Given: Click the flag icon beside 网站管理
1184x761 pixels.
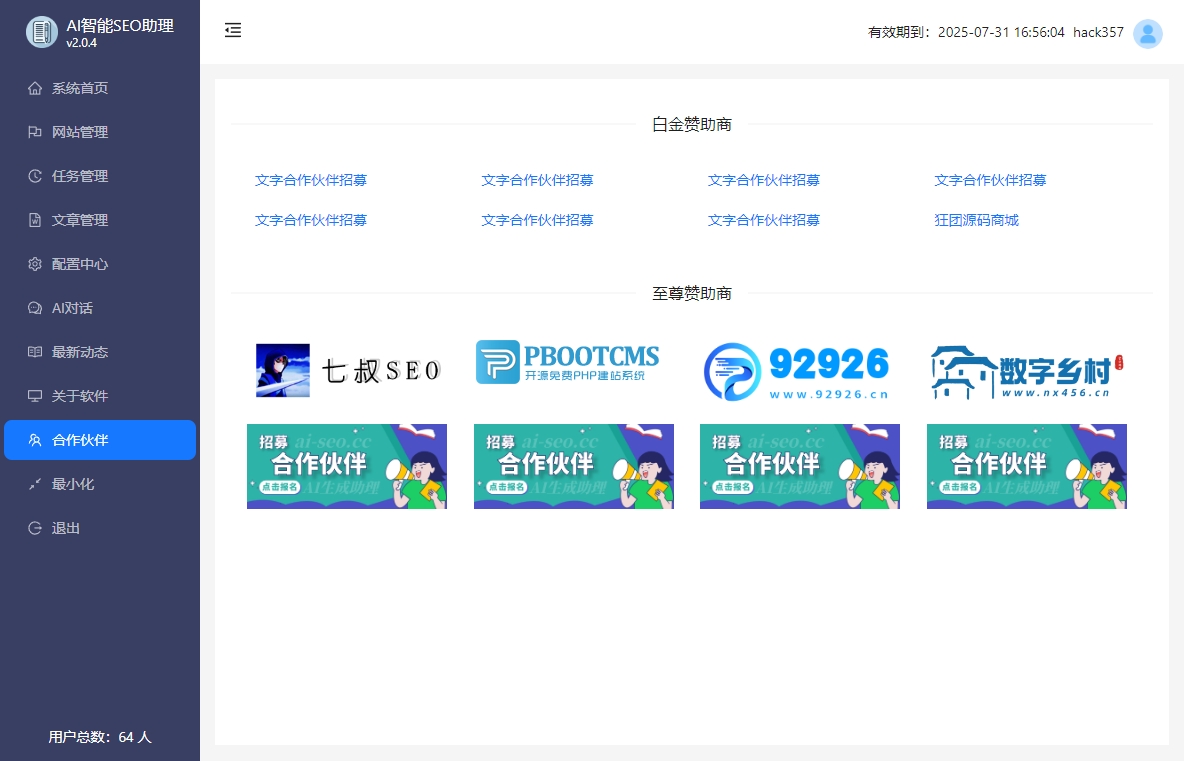Looking at the screenshot, I should point(35,132).
